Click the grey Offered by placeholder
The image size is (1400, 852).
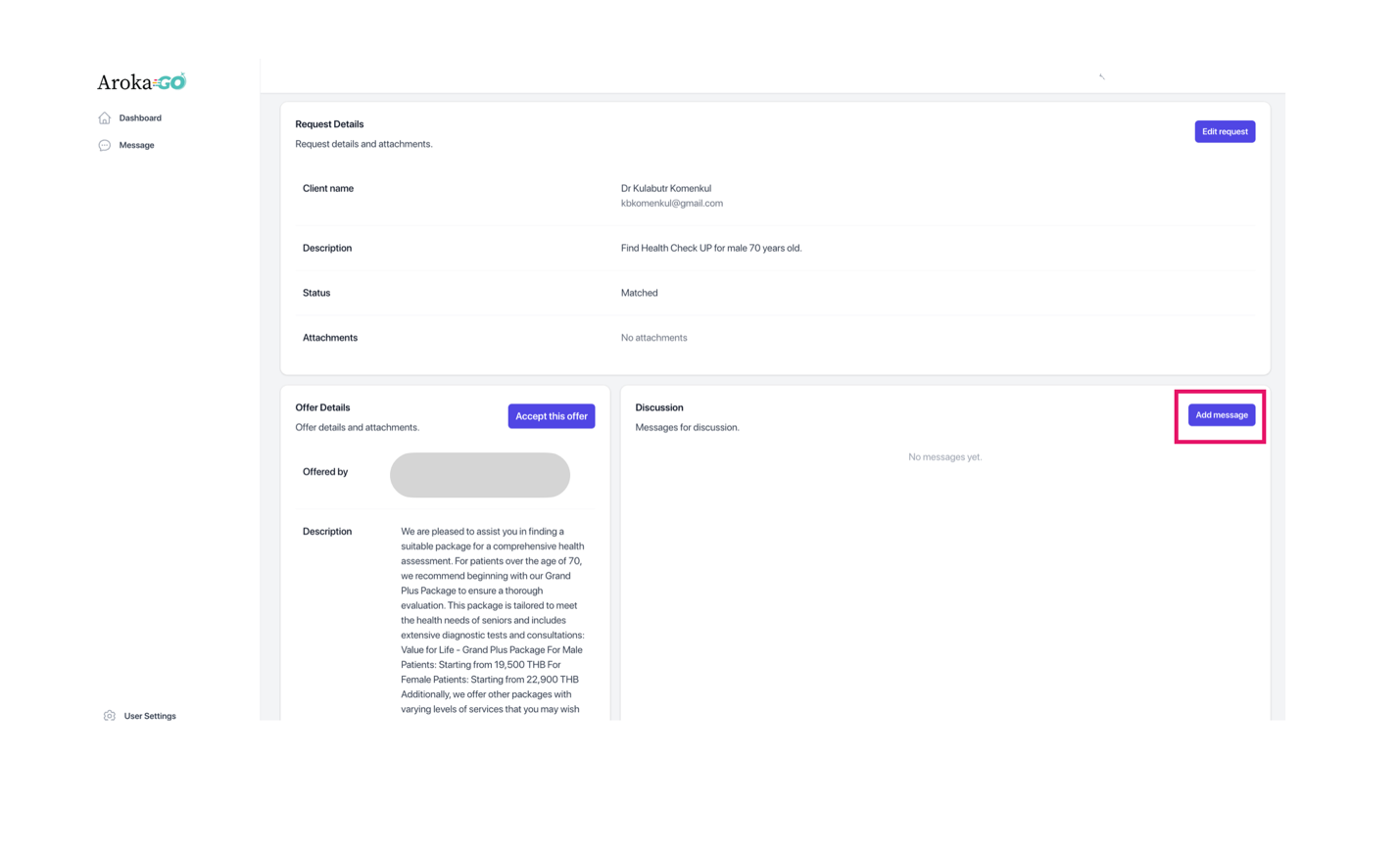[479, 475]
